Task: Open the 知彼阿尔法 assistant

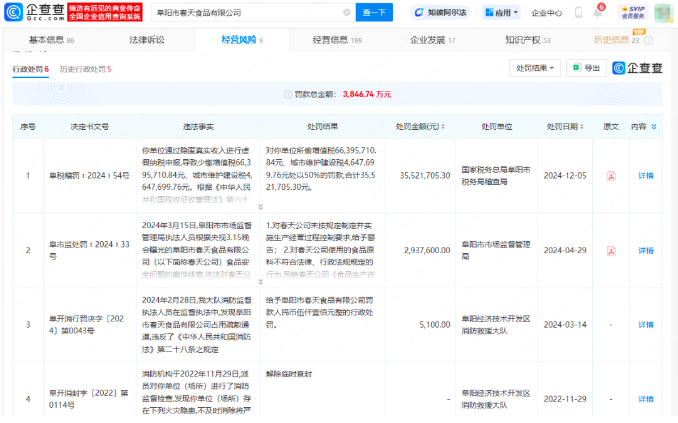Action: 440,13
